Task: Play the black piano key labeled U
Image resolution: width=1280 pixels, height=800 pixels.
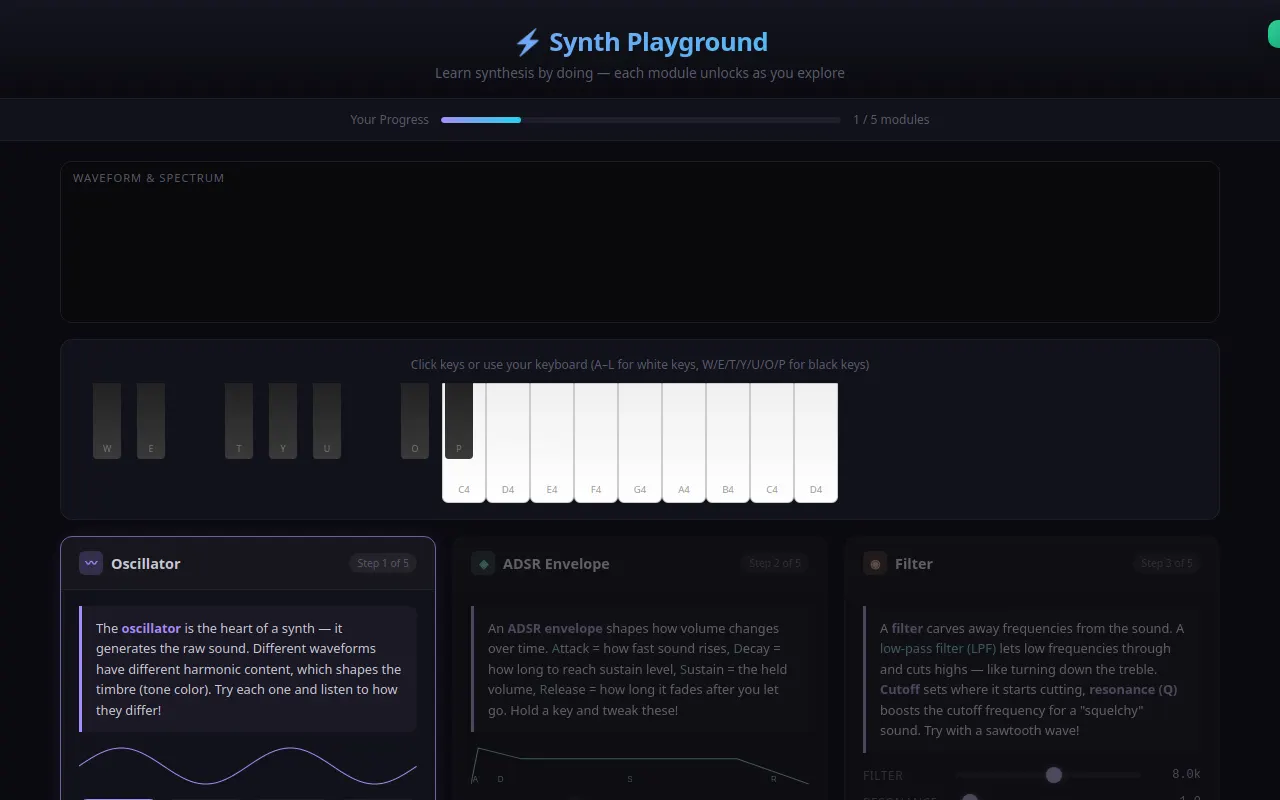Action: 327,421
